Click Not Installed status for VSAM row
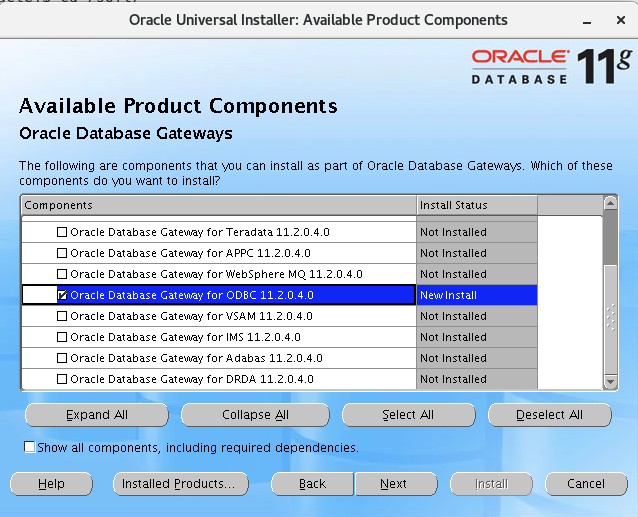Viewport: 638px width, 517px height. (477, 316)
